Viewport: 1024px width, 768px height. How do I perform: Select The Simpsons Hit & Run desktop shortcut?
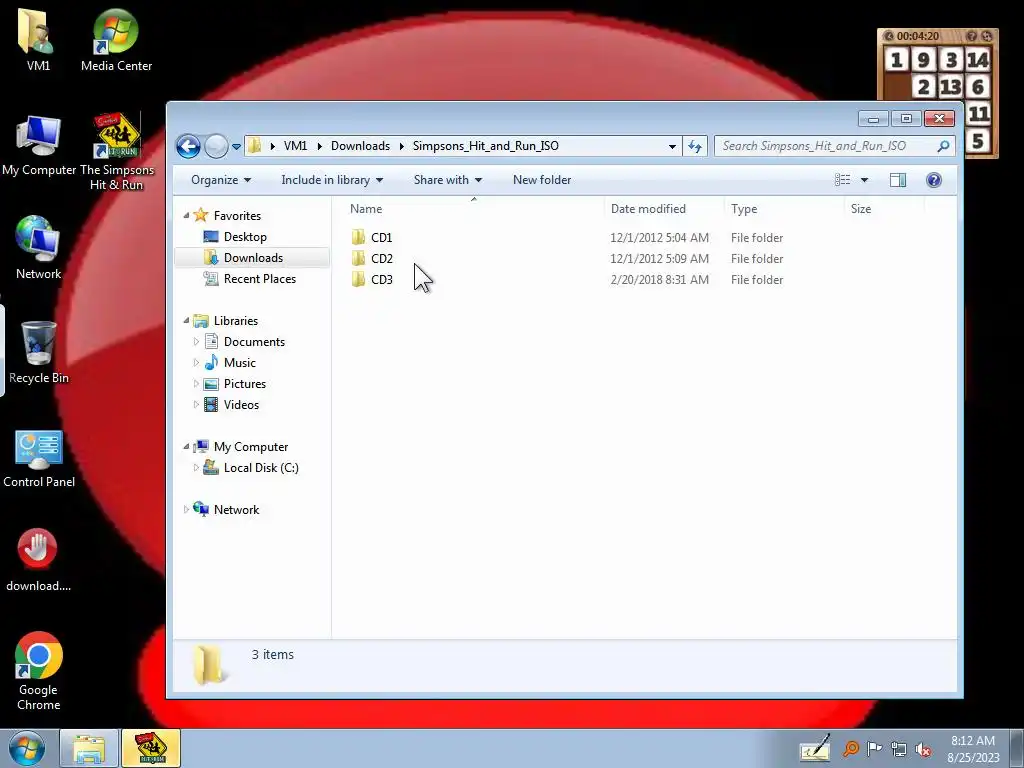click(x=116, y=152)
